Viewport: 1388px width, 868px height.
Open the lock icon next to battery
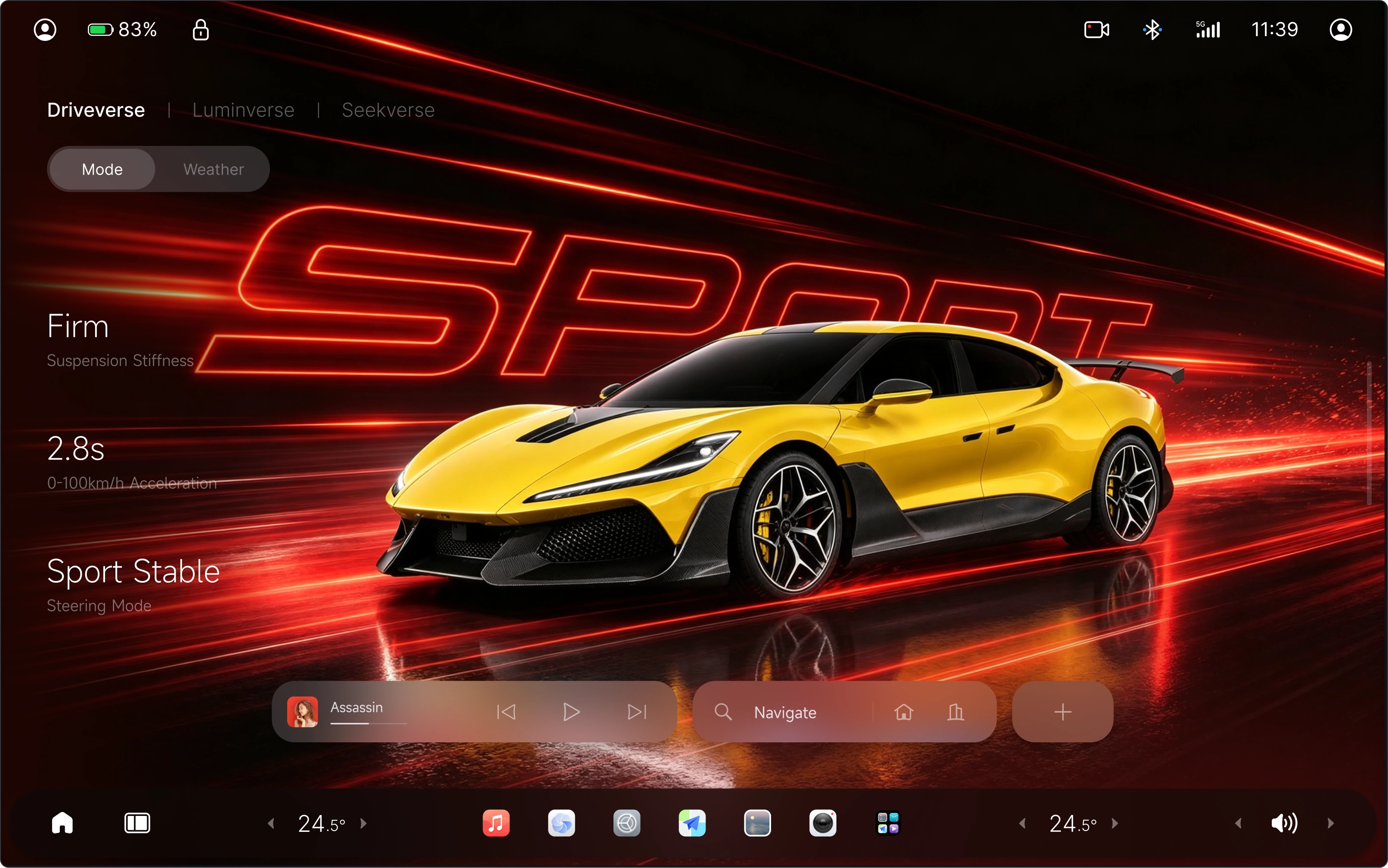pyautogui.click(x=201, y=29)
